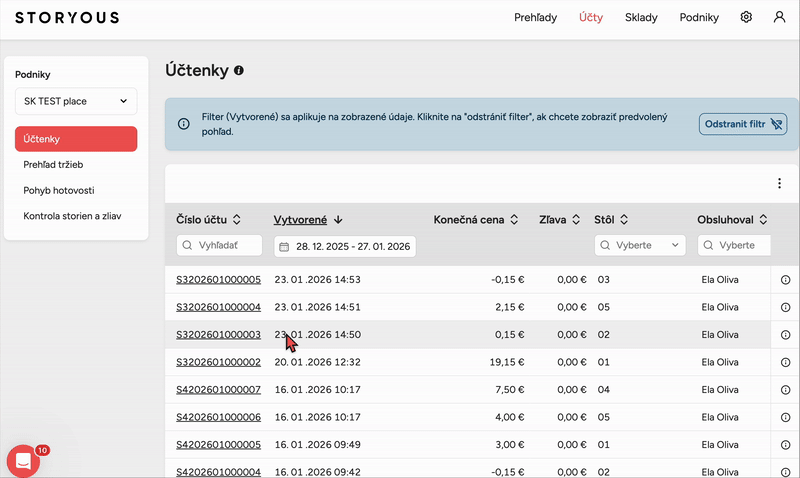Image resolution: width=800 pixels, height=478 pixels.
Task: Open the chat support bubble icon
Action: [x=23, y=460]
